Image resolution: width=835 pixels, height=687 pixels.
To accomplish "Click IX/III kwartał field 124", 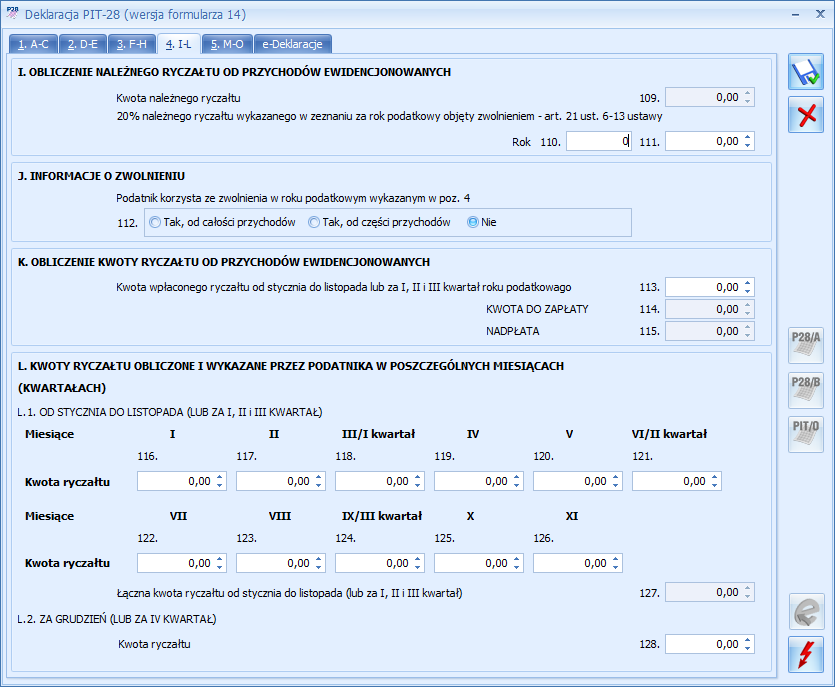I will 380,563.
